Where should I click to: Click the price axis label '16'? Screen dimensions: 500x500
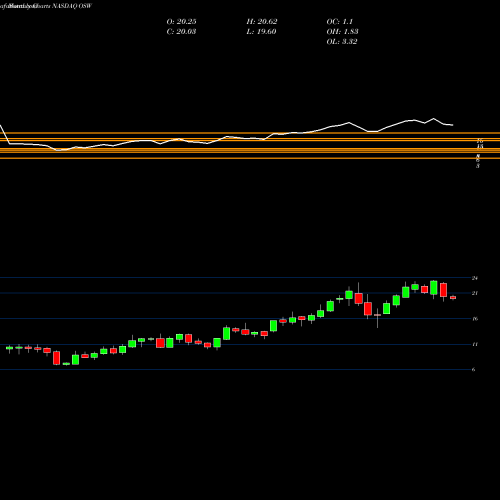click(x=475, y=319)
